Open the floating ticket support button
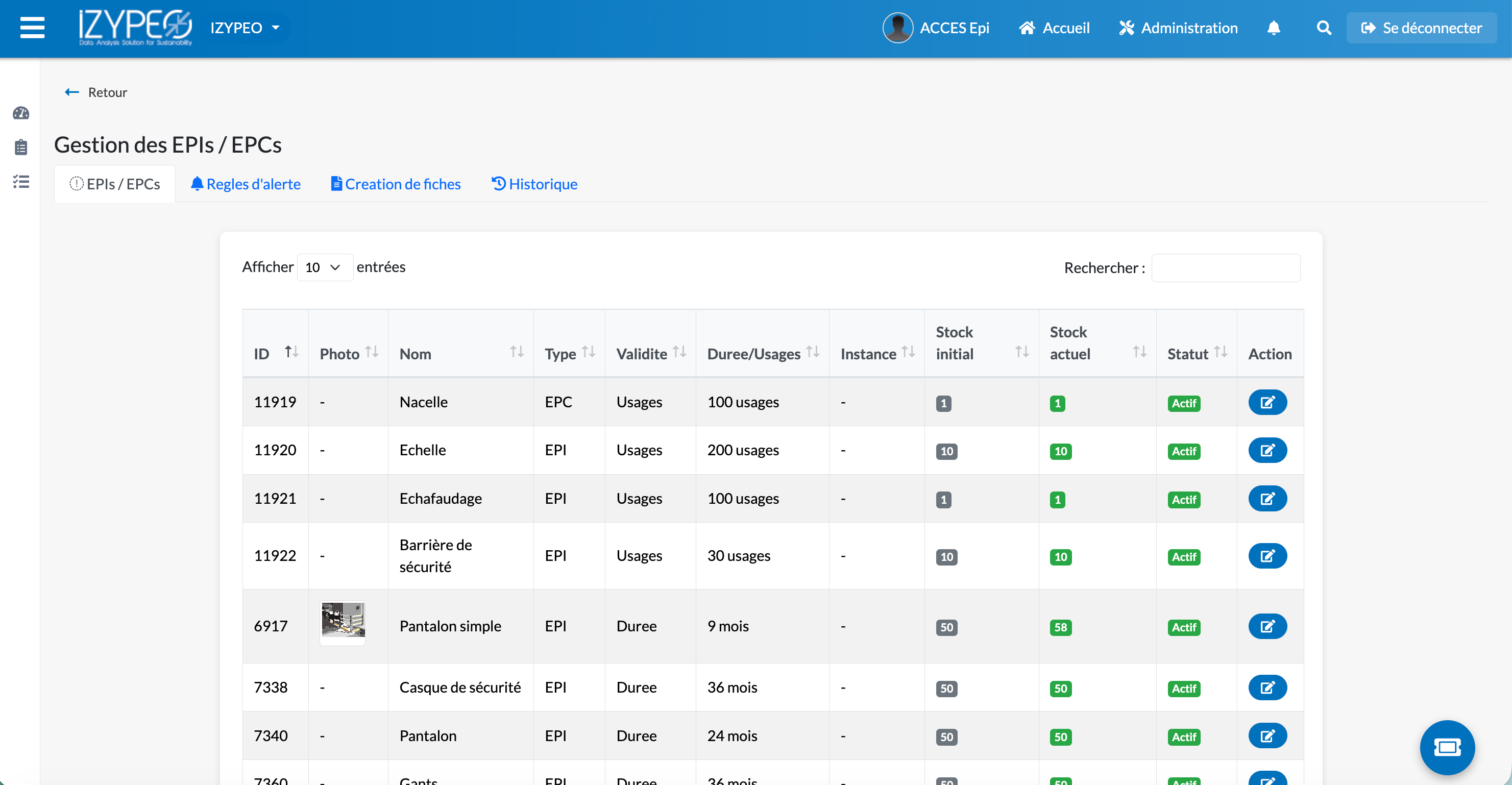 click(1447, 747)
